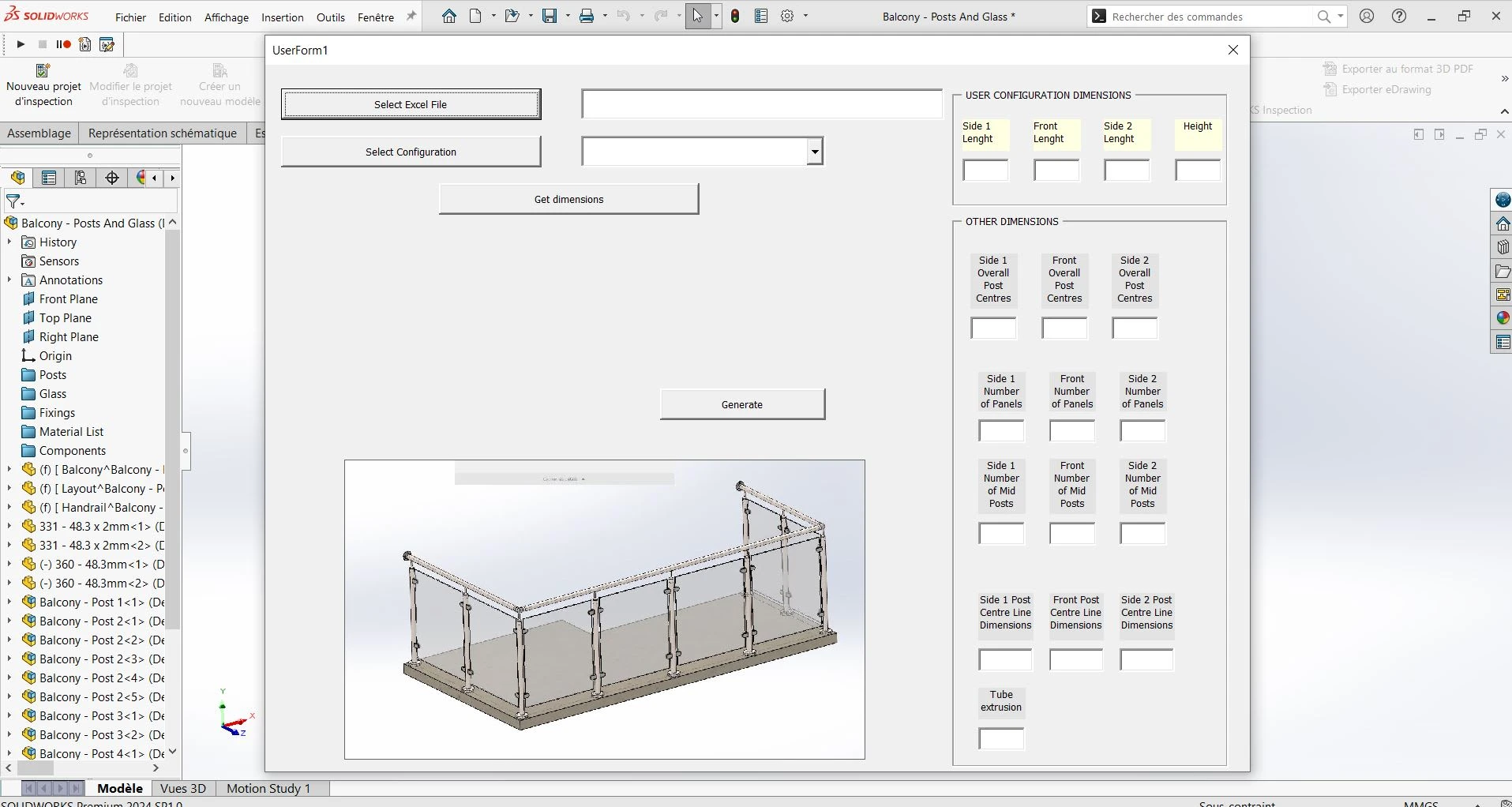The height and width of the screenshot is (807, 1512).
Task: Click the Select Excel File button
Action: click(411, 104)
